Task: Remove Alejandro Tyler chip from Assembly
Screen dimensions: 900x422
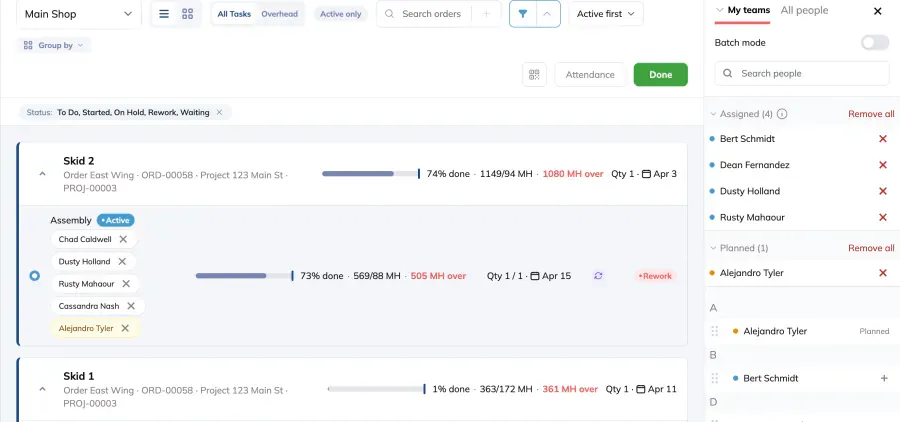Action: [x=125, y=328]
